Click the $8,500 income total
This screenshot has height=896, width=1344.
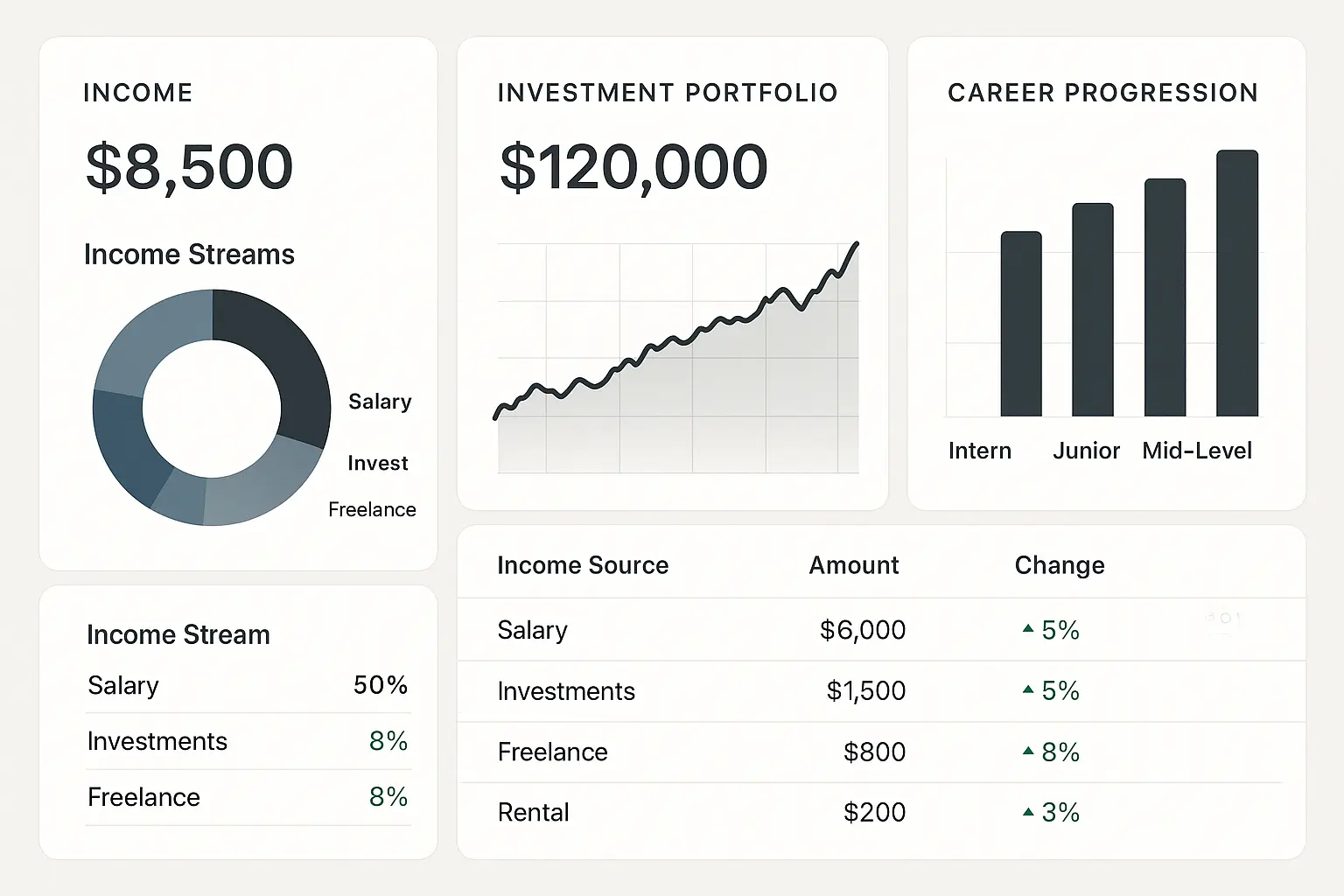pyautogui.click(x=189, y=166)
